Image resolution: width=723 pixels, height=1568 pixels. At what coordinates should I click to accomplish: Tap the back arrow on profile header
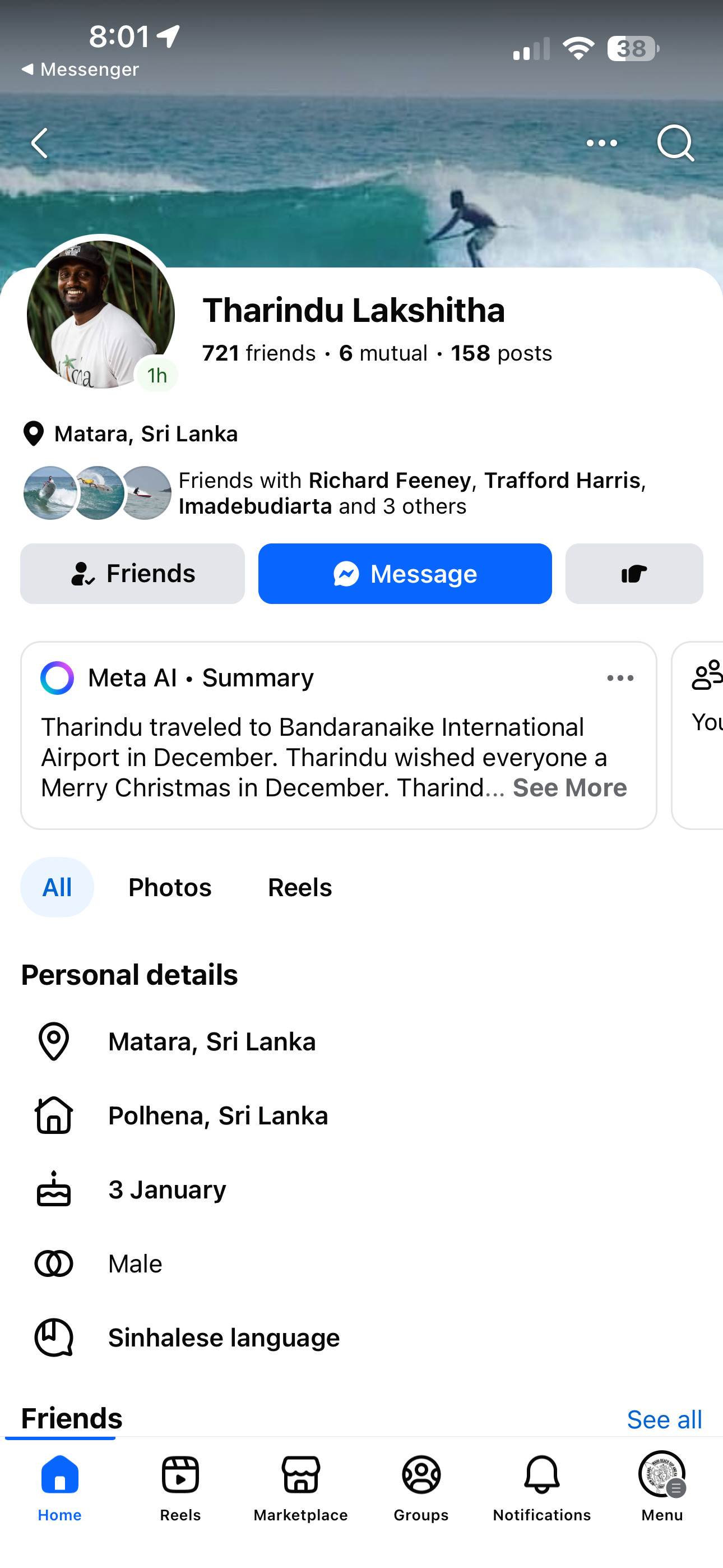click(x=40, y=144)
